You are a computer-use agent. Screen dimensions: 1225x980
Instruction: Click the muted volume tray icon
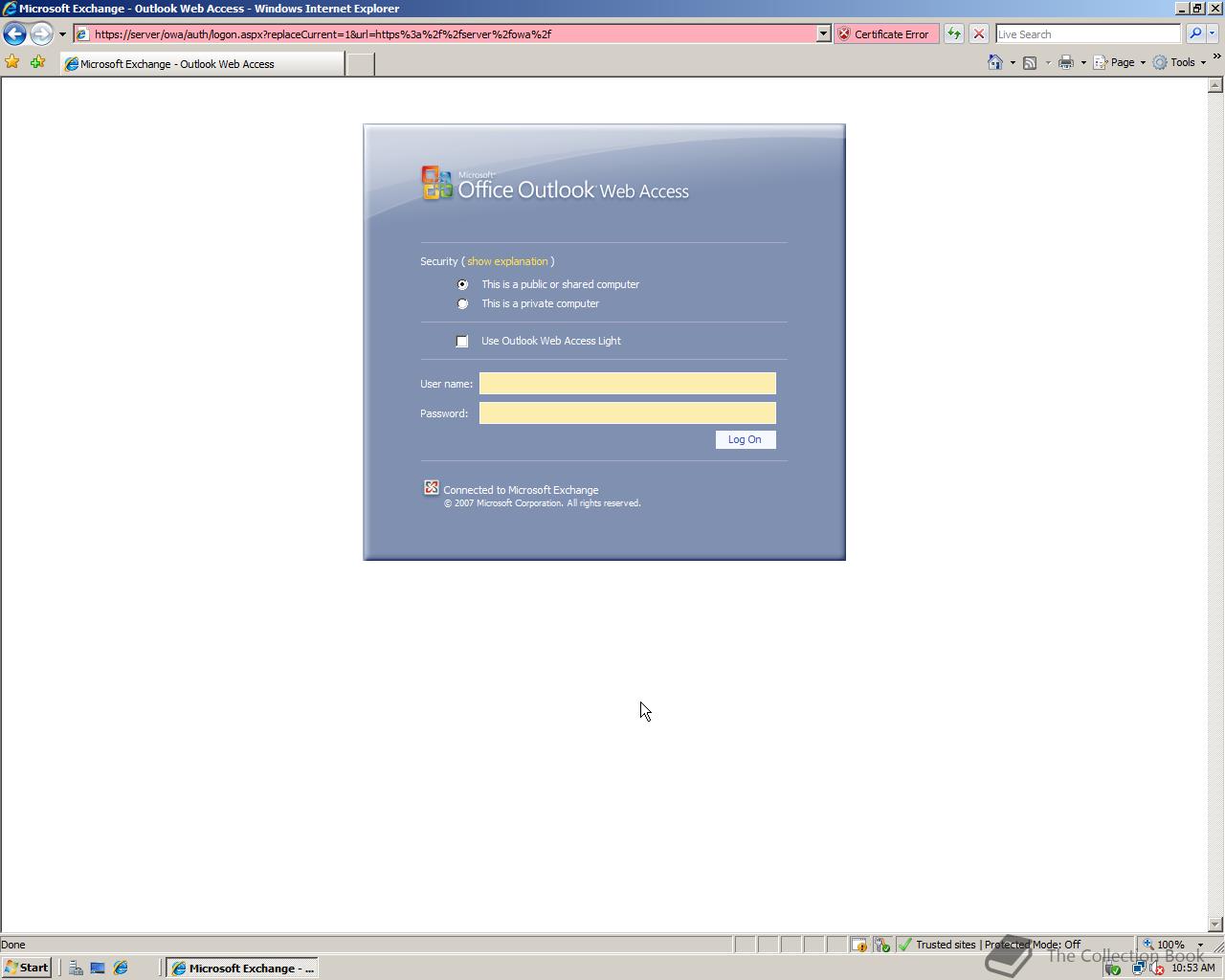coord(1156,969)
